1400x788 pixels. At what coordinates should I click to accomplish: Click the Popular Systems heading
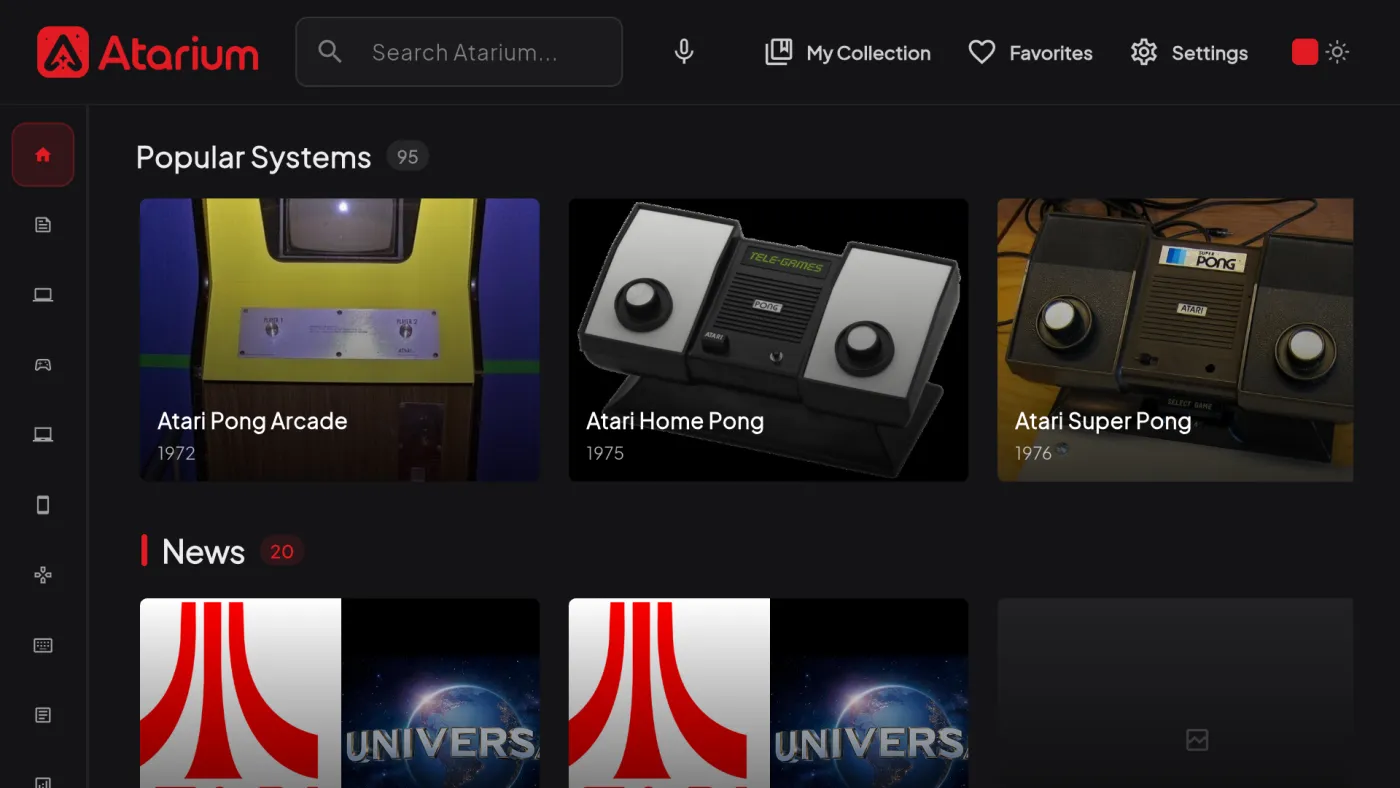coord(254,157)
